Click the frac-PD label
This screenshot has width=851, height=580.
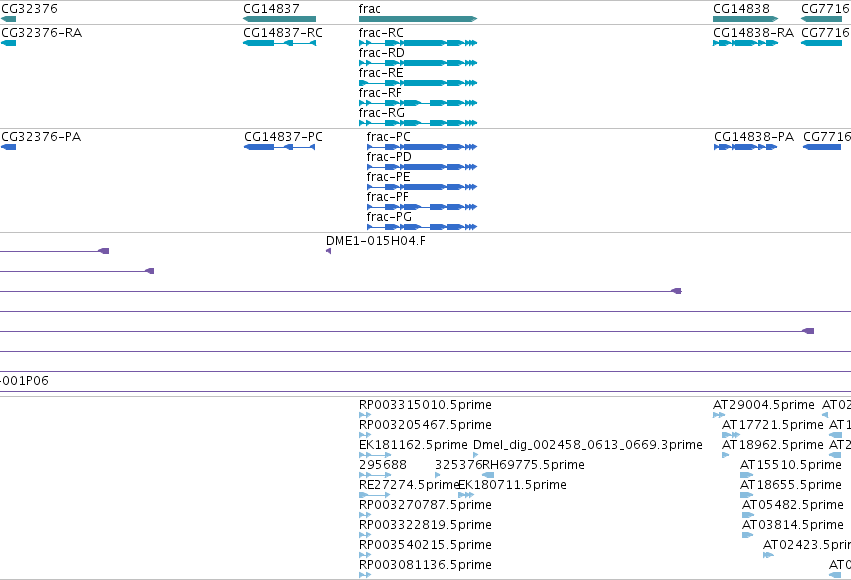[389, 157]
